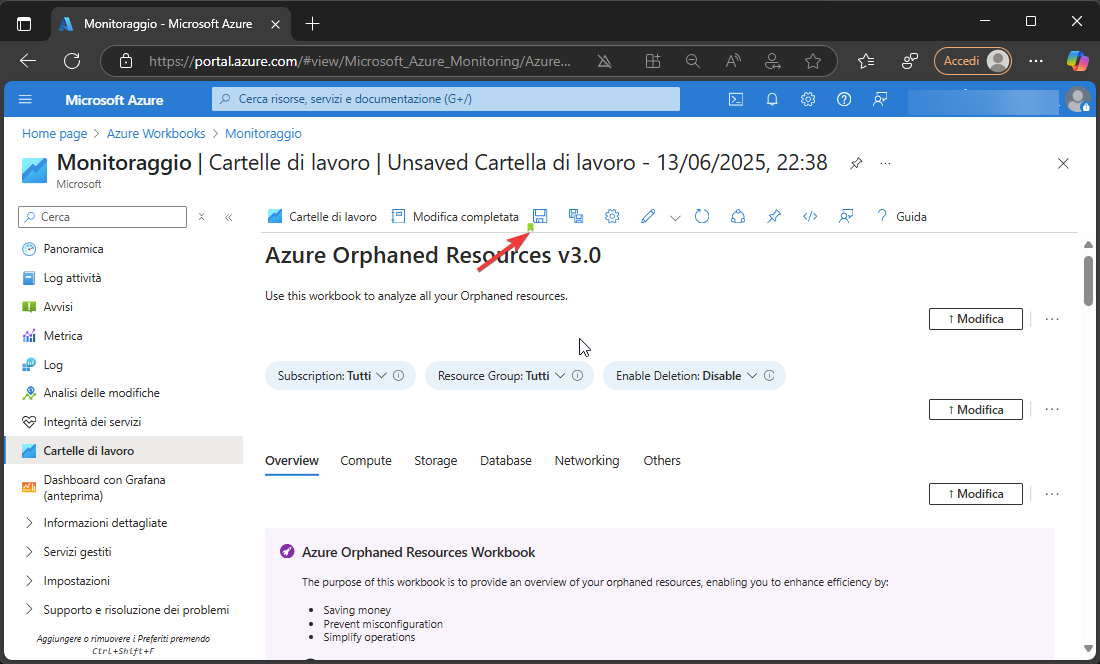
Task: Open the Advanced Editor code icon
Action: [810, 216]
